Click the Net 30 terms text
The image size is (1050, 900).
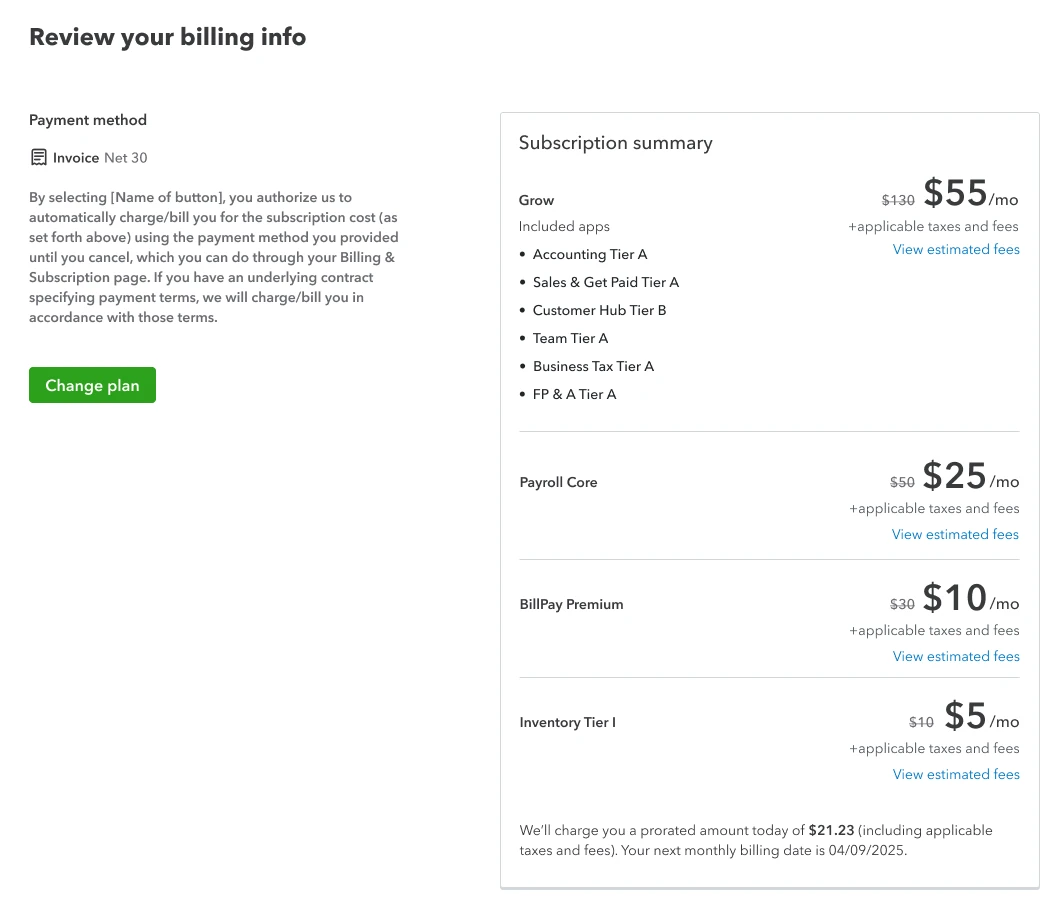[x=126, y=158]
